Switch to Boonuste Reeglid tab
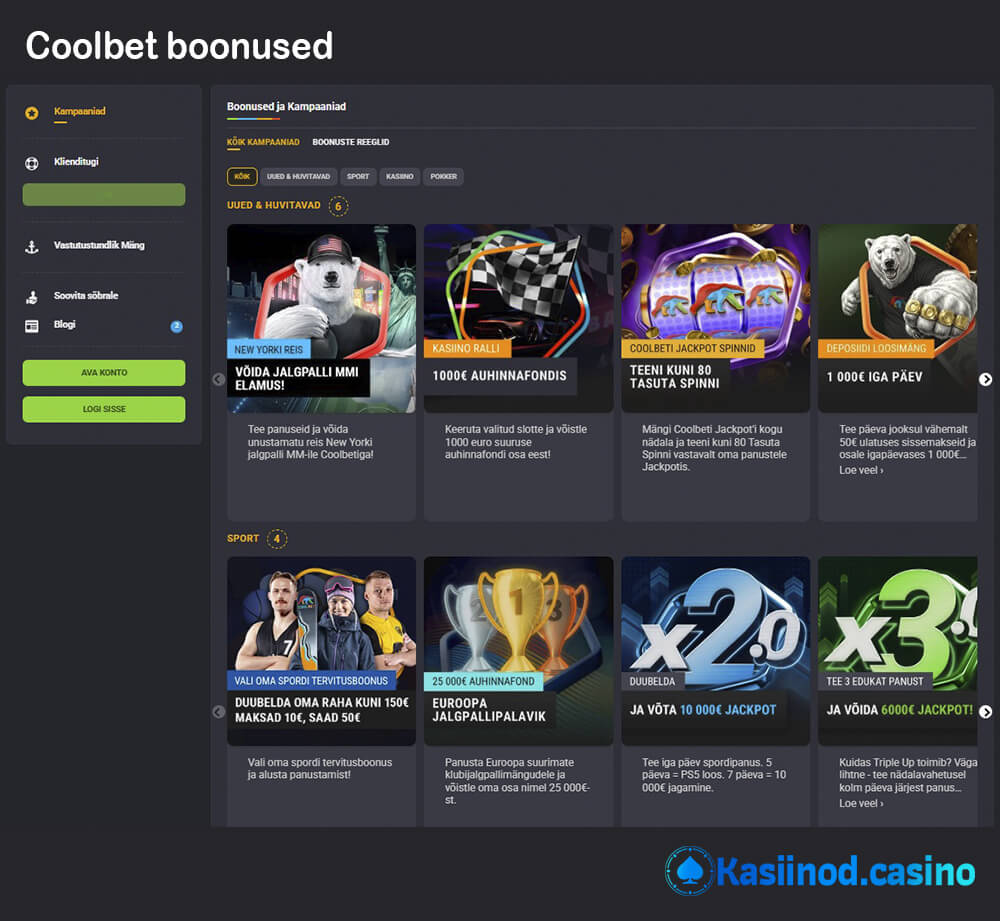The image size is (1000, 921). pyautogui.click(x=351, y=142)
